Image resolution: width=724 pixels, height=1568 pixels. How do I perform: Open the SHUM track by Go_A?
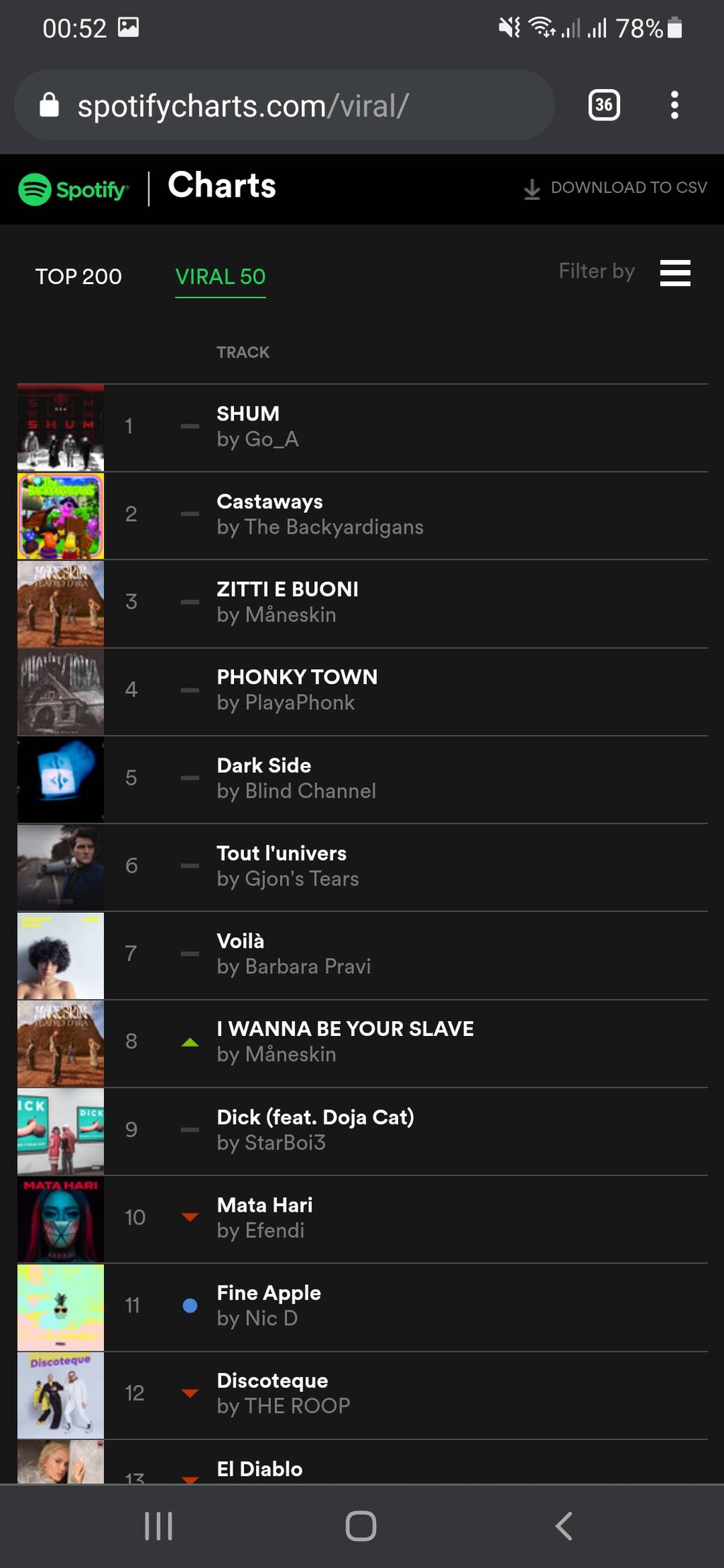(x=257, y=426)
